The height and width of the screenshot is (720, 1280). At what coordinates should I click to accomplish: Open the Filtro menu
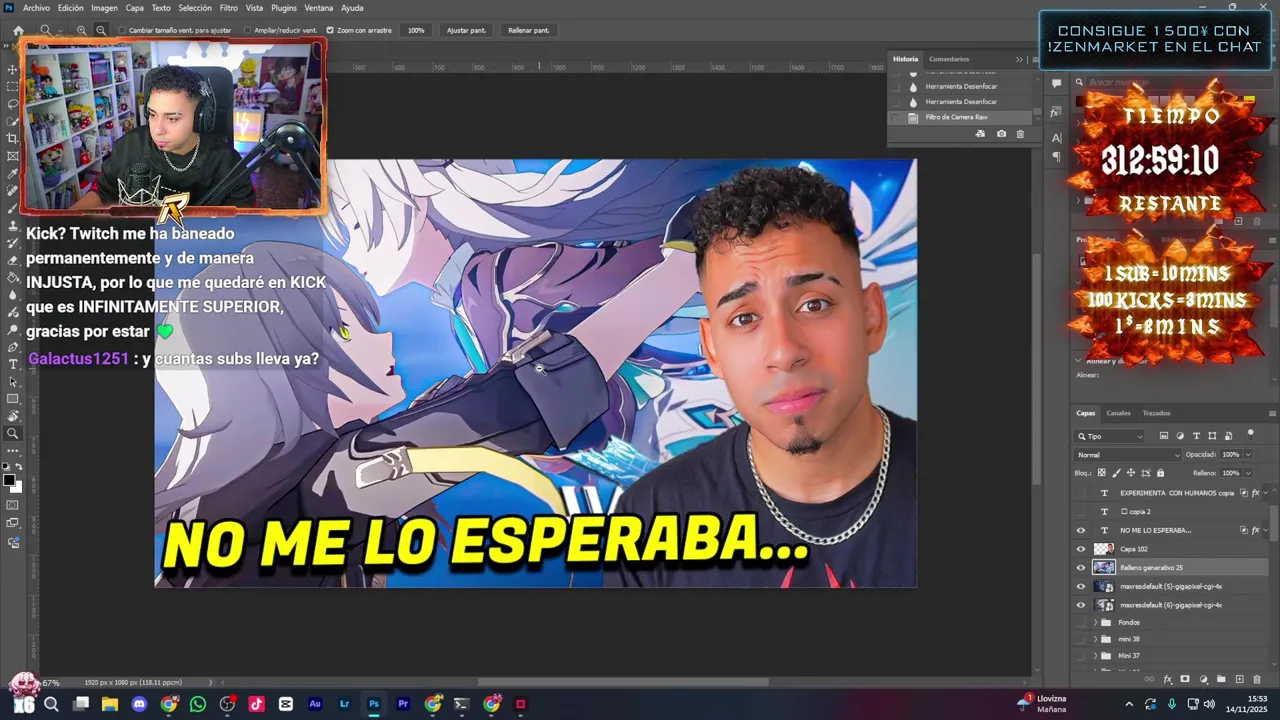point(229,8)
